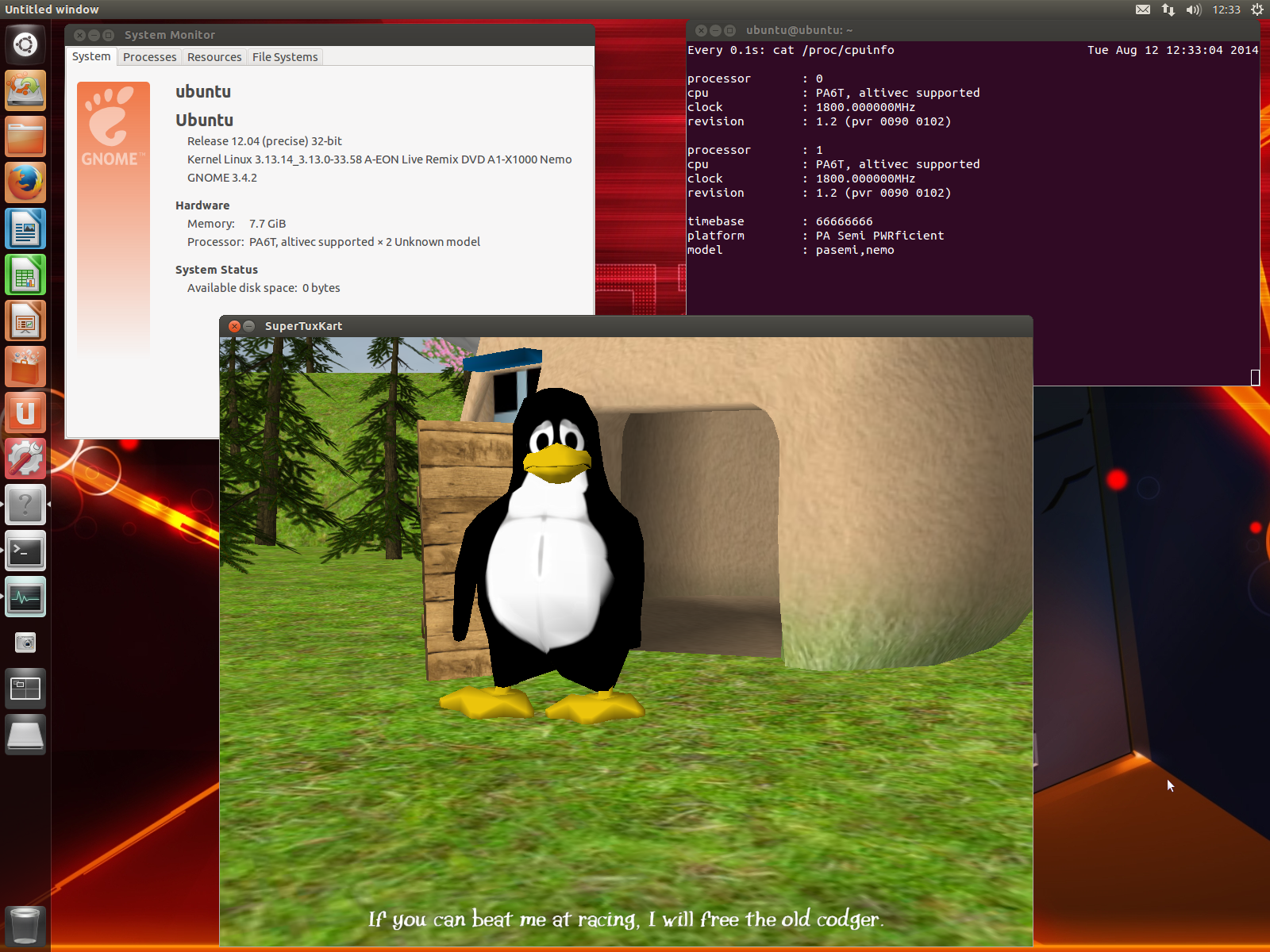The height and width of the screenshot is (952, 1270).
Task: Launch LibreOffice Impress from the dock
Action: click(25, 321)
